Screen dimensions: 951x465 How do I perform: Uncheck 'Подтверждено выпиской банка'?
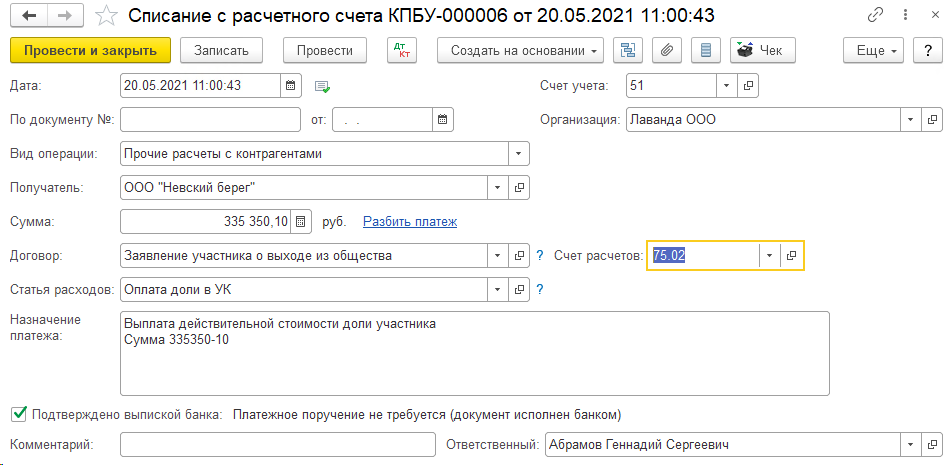pyautogui.click(x=20, y=414)
